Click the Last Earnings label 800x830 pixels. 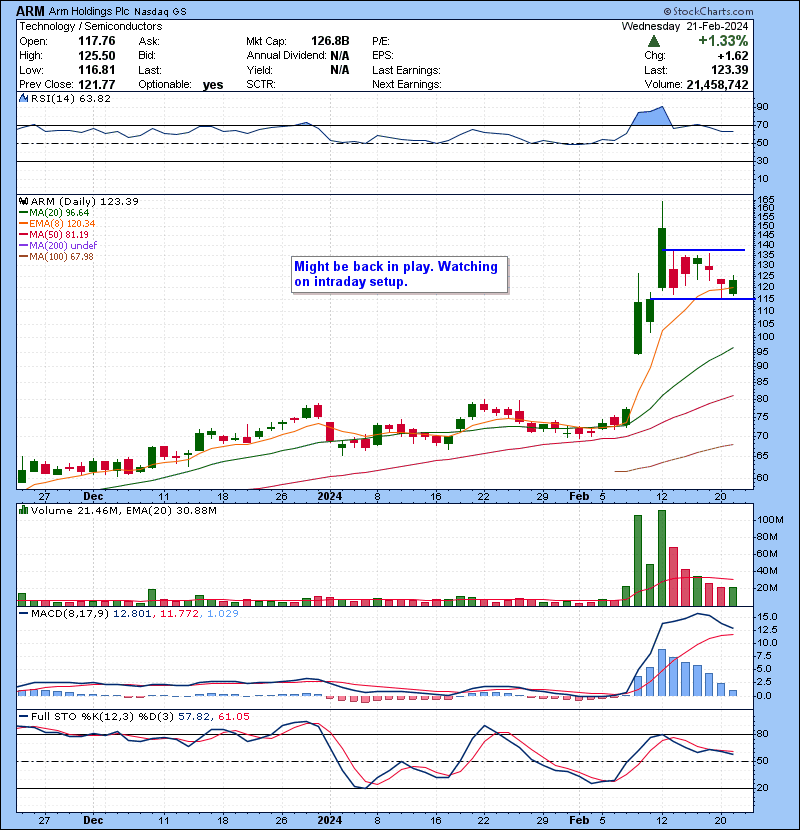click(406, 70)
